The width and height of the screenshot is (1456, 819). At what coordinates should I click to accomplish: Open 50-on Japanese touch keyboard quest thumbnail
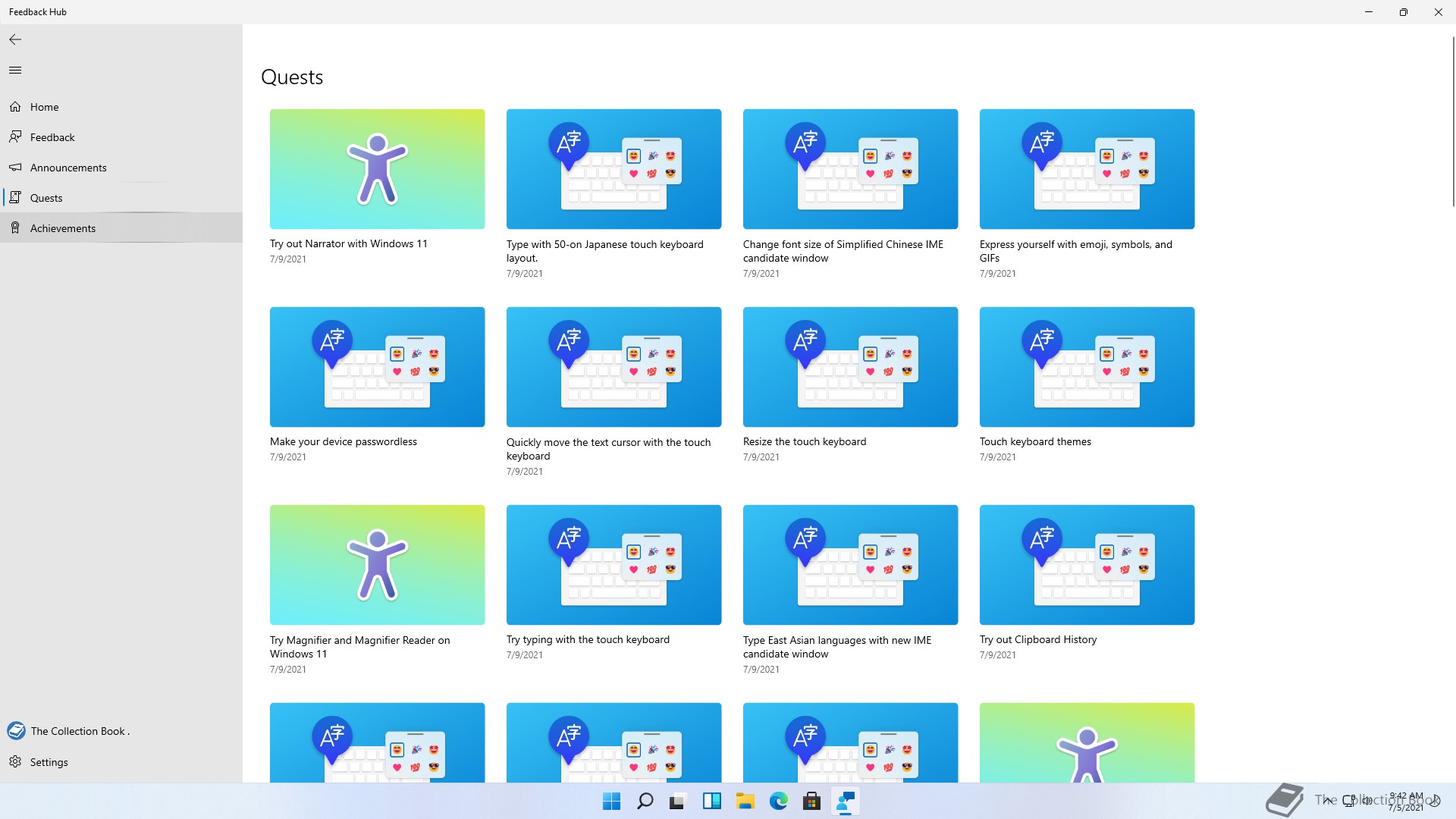pyautogui.click(x=613, y=169)
